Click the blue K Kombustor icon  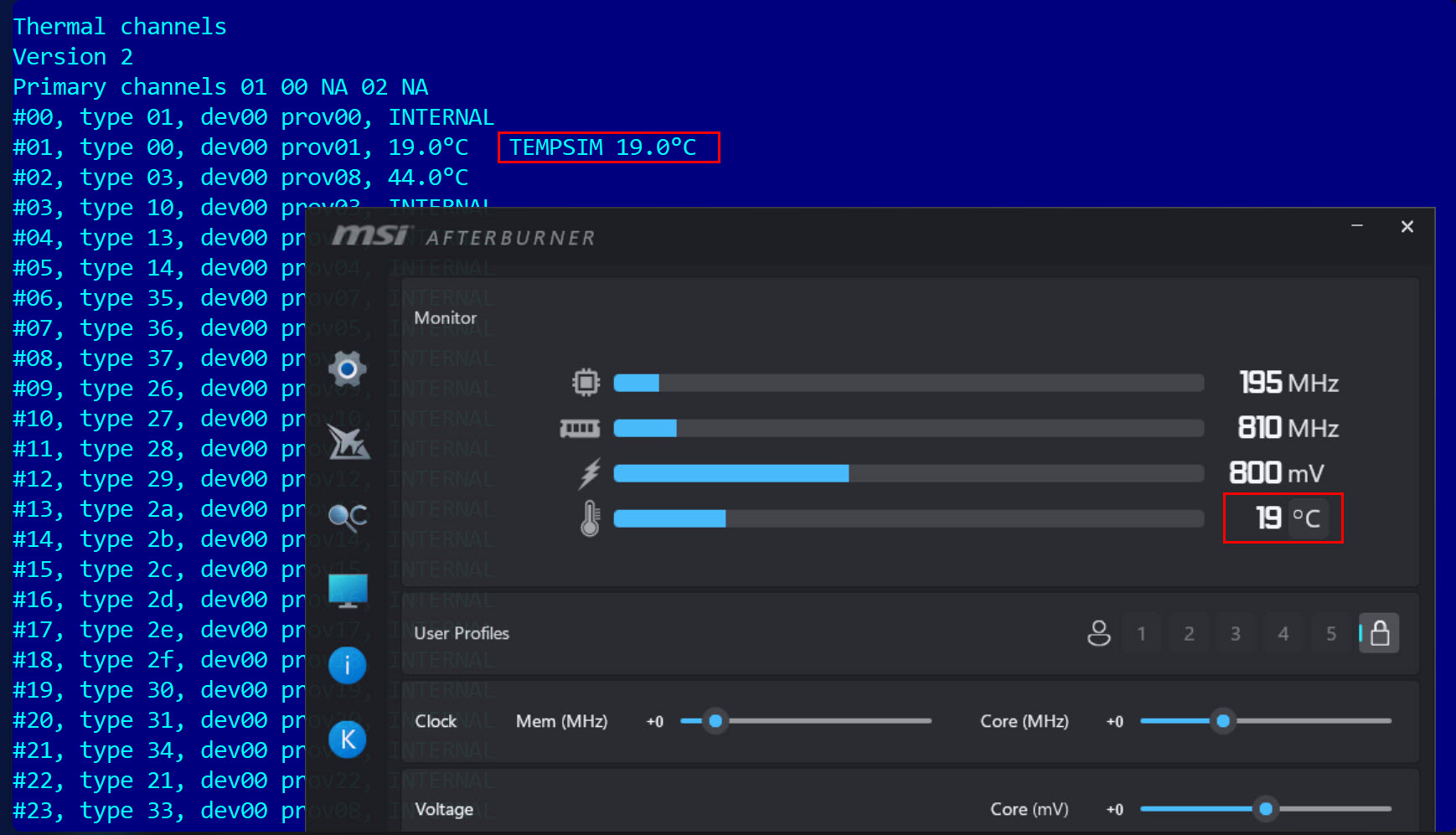click(348, 740)
